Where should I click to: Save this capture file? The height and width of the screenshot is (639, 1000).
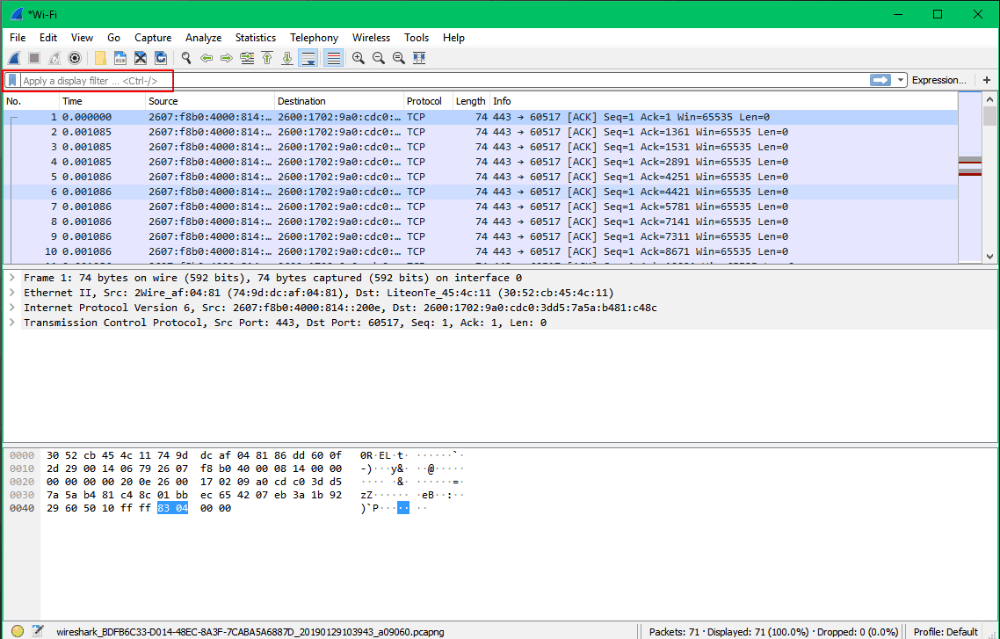pos(120,58)
